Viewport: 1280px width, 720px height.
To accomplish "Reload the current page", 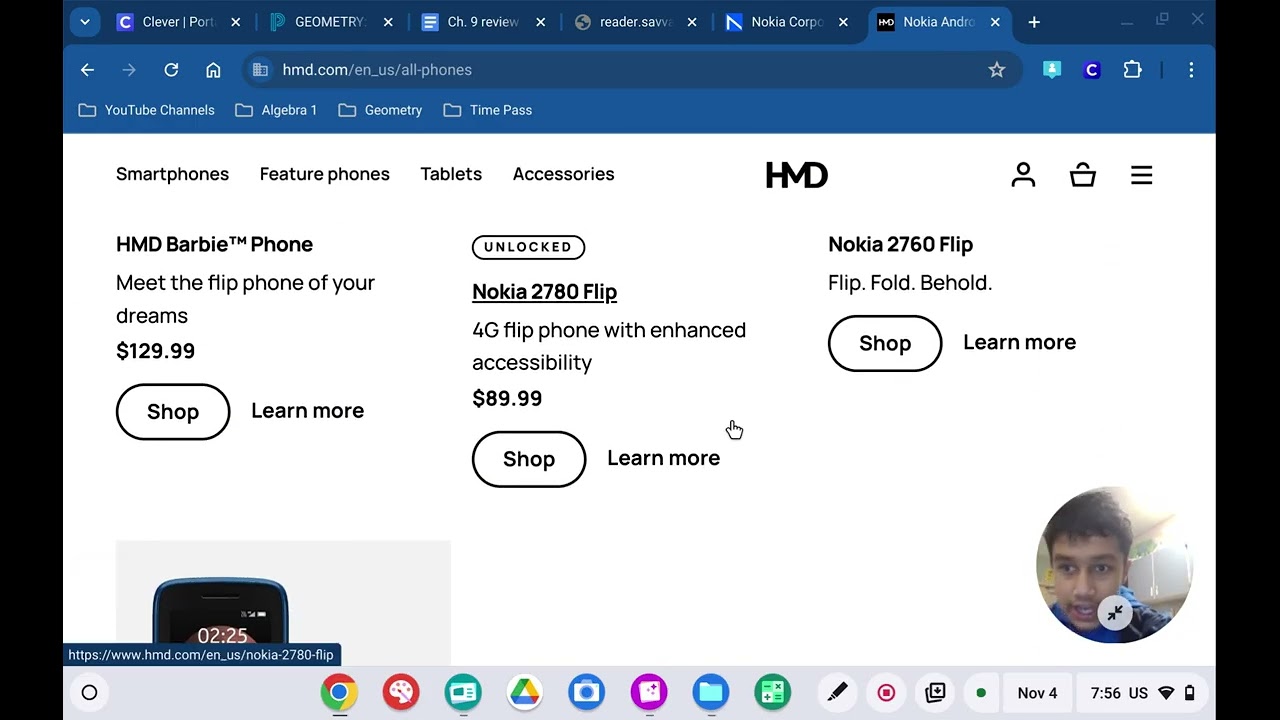I will point(171,70).
